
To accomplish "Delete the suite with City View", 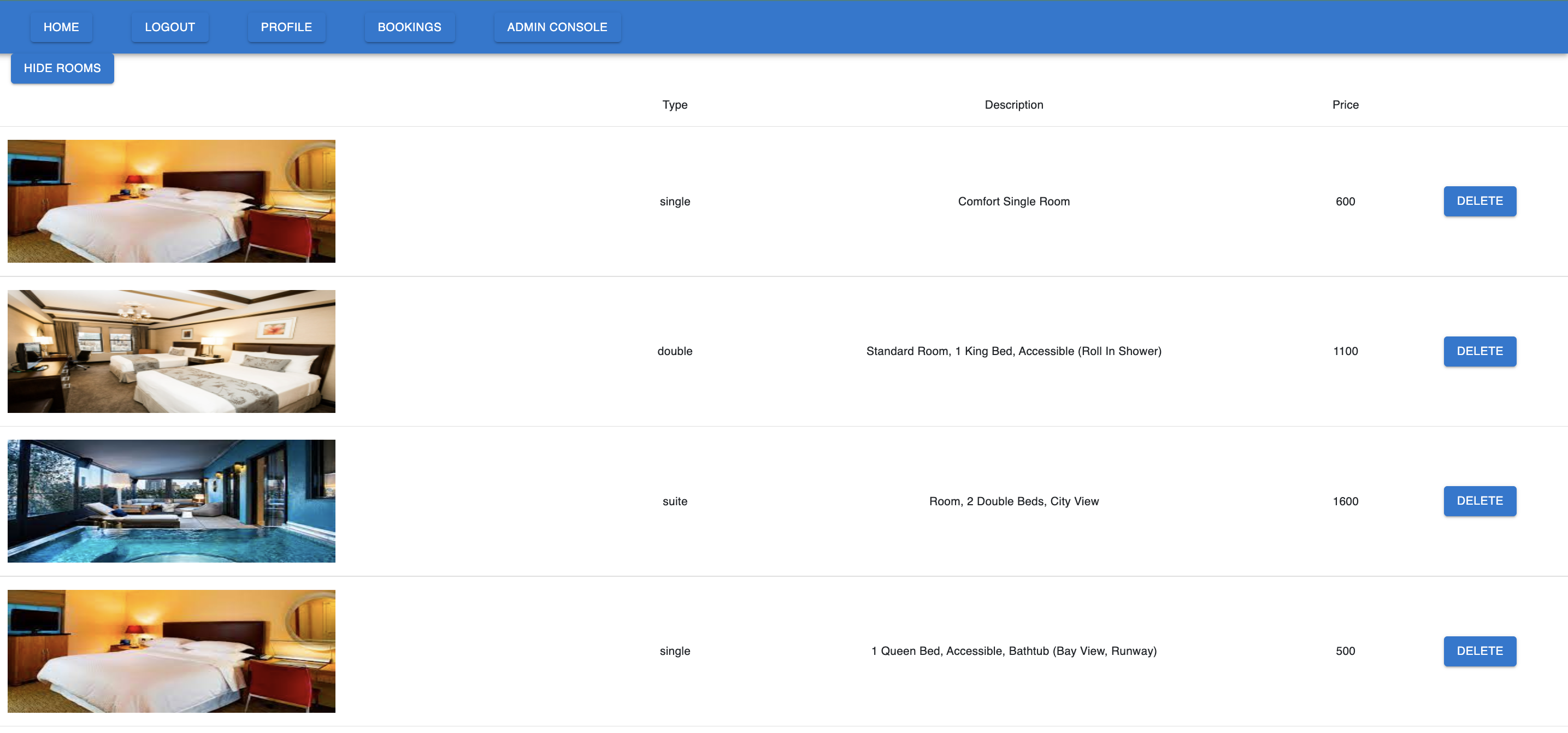I will (1479, 501).
